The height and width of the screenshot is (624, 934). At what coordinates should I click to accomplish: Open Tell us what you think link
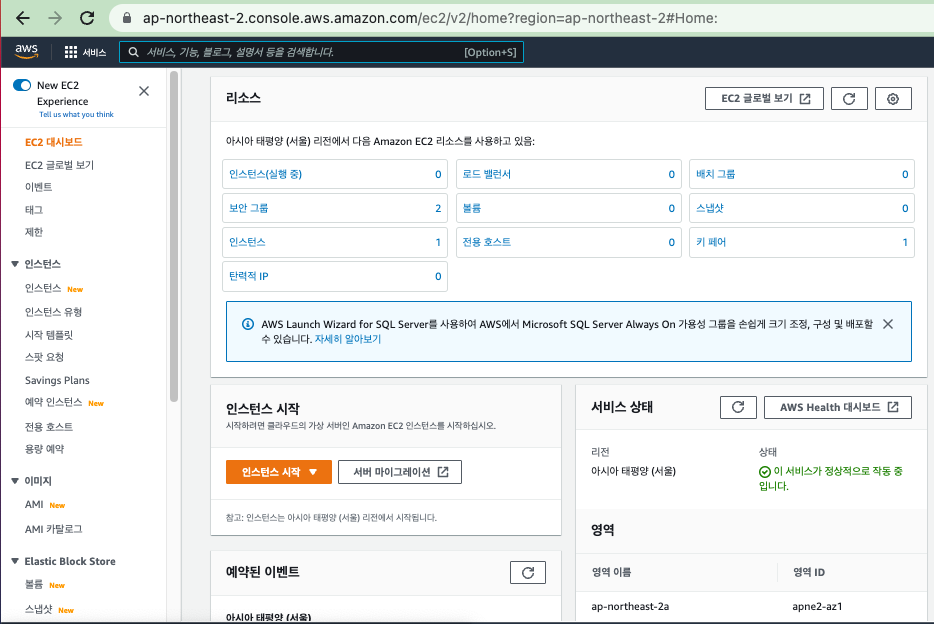click(x=76, y=114)
